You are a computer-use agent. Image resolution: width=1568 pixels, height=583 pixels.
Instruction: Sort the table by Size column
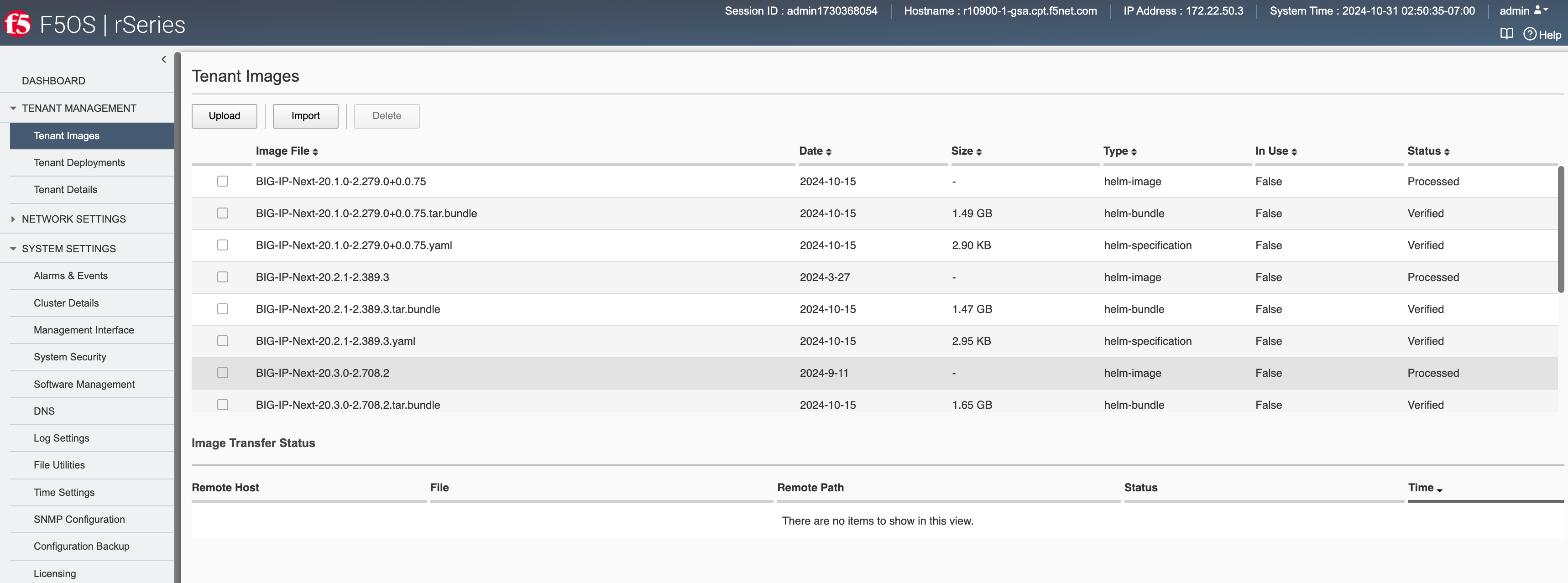pos(966,151)
